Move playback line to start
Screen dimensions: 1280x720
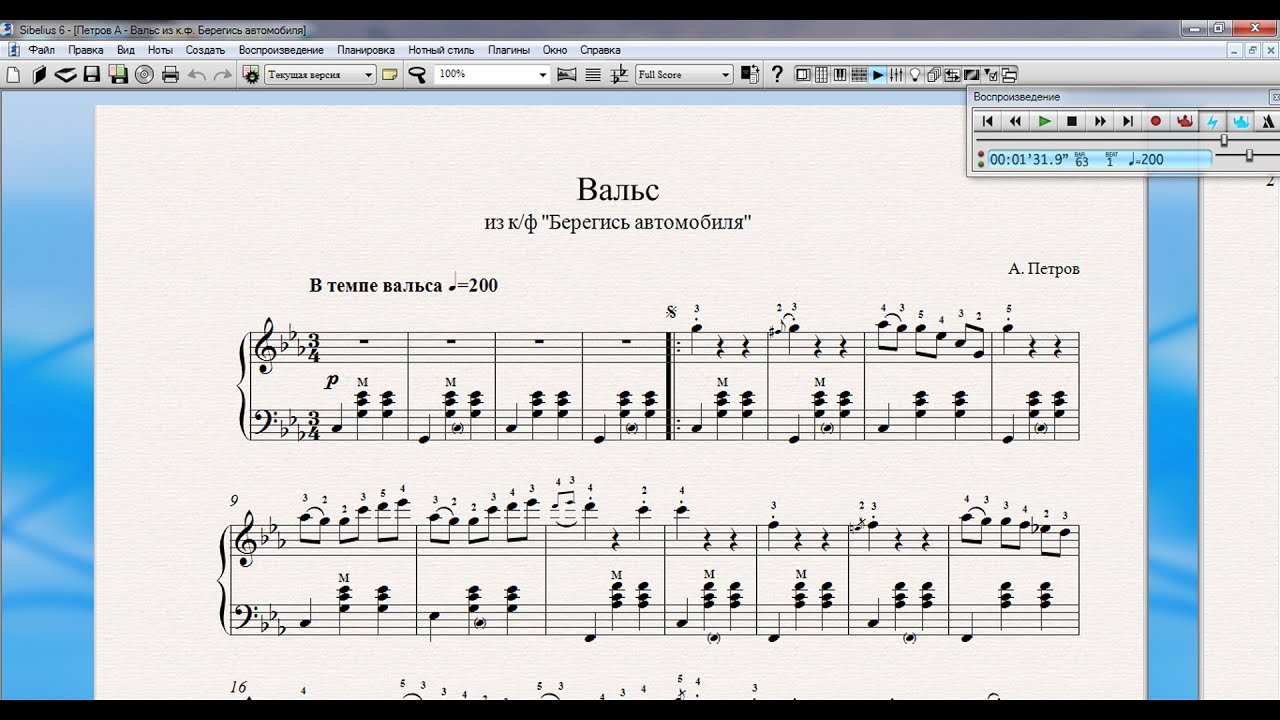pos(987,121)
